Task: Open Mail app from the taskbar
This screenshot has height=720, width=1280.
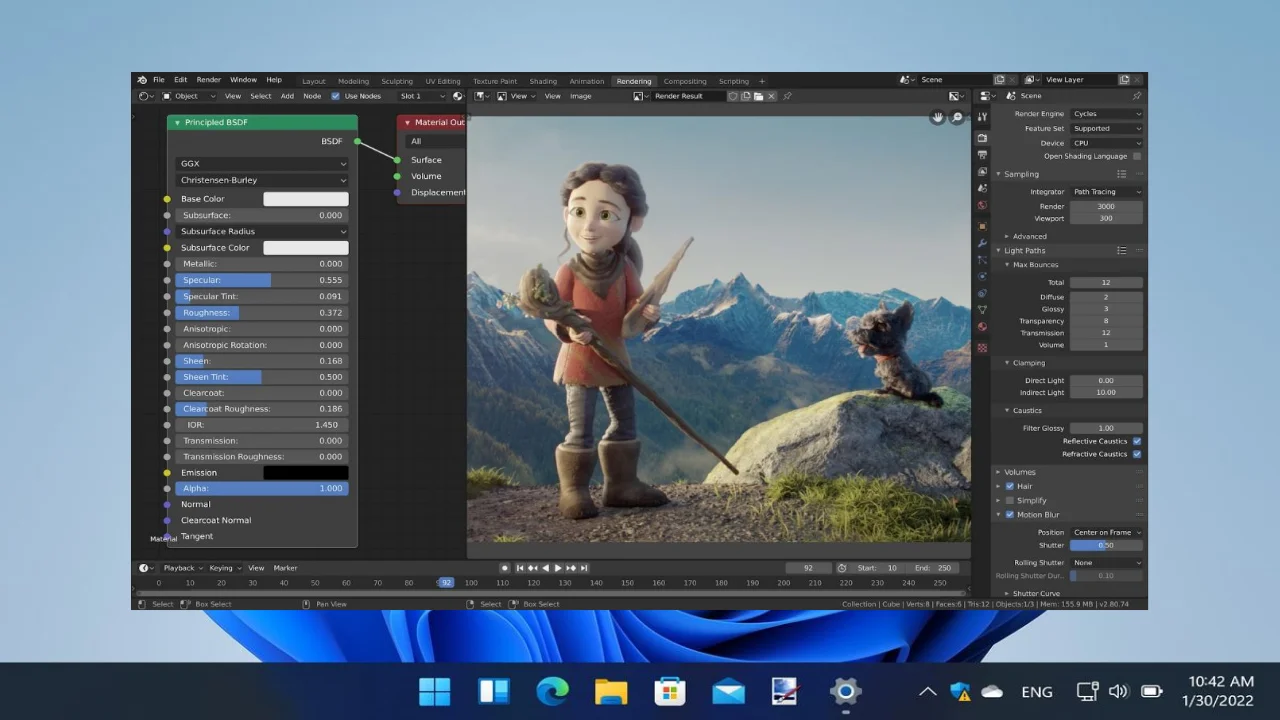Action: tap(728, 691)
